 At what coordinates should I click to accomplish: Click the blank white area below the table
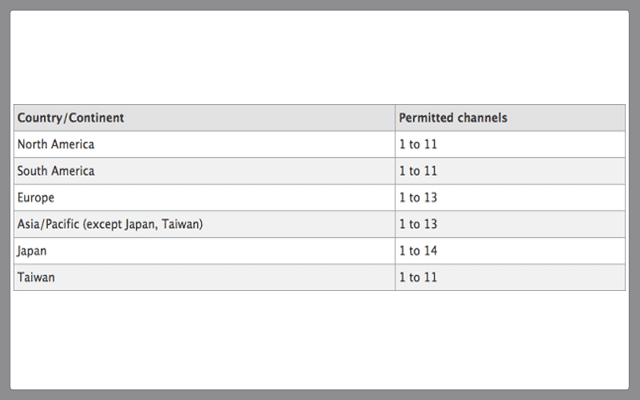point(320,340)
